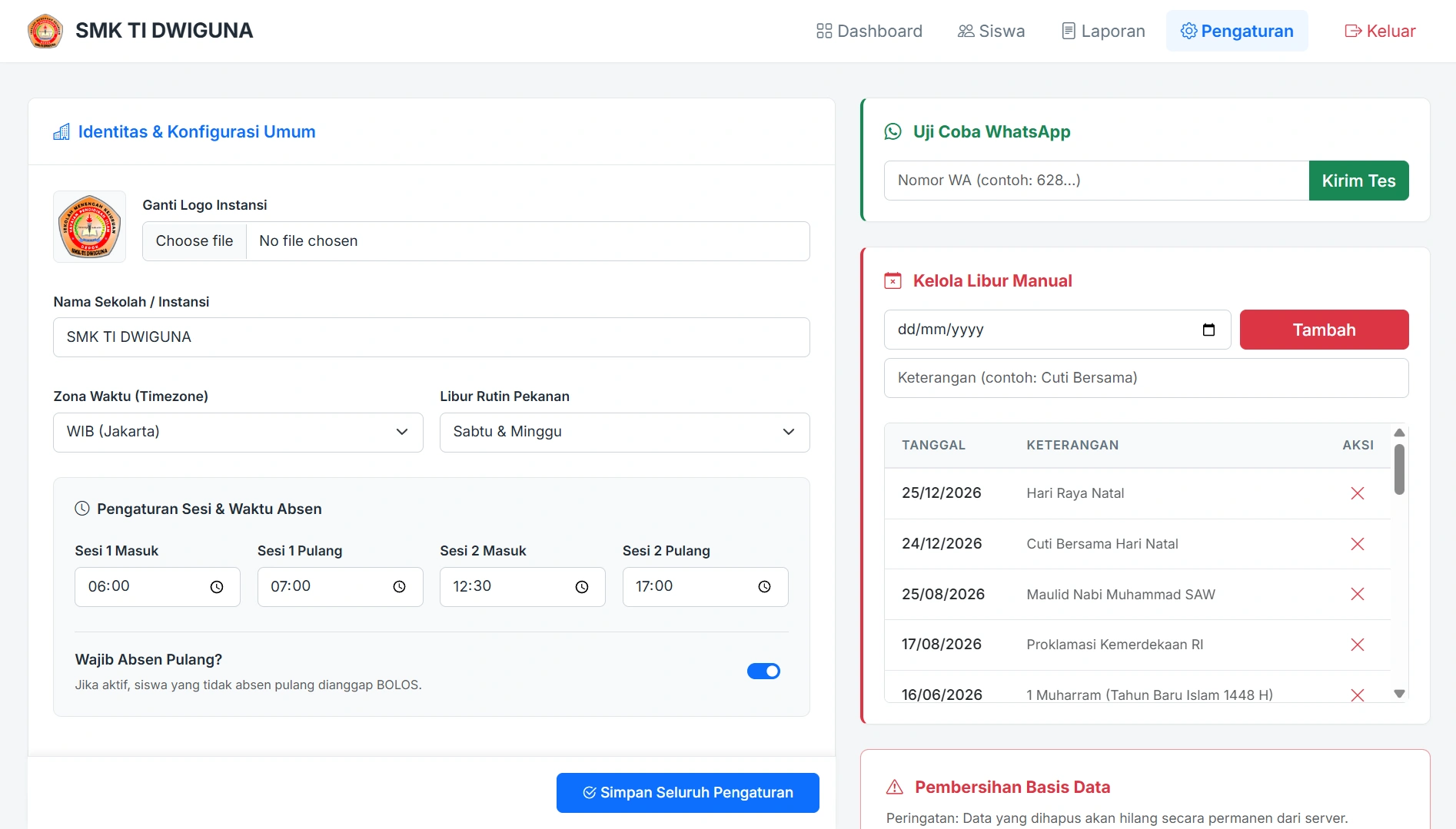Click the holiday list scrollbar thumb
The height and width of the screenshot is (829, 1456).
(1399, 469)
